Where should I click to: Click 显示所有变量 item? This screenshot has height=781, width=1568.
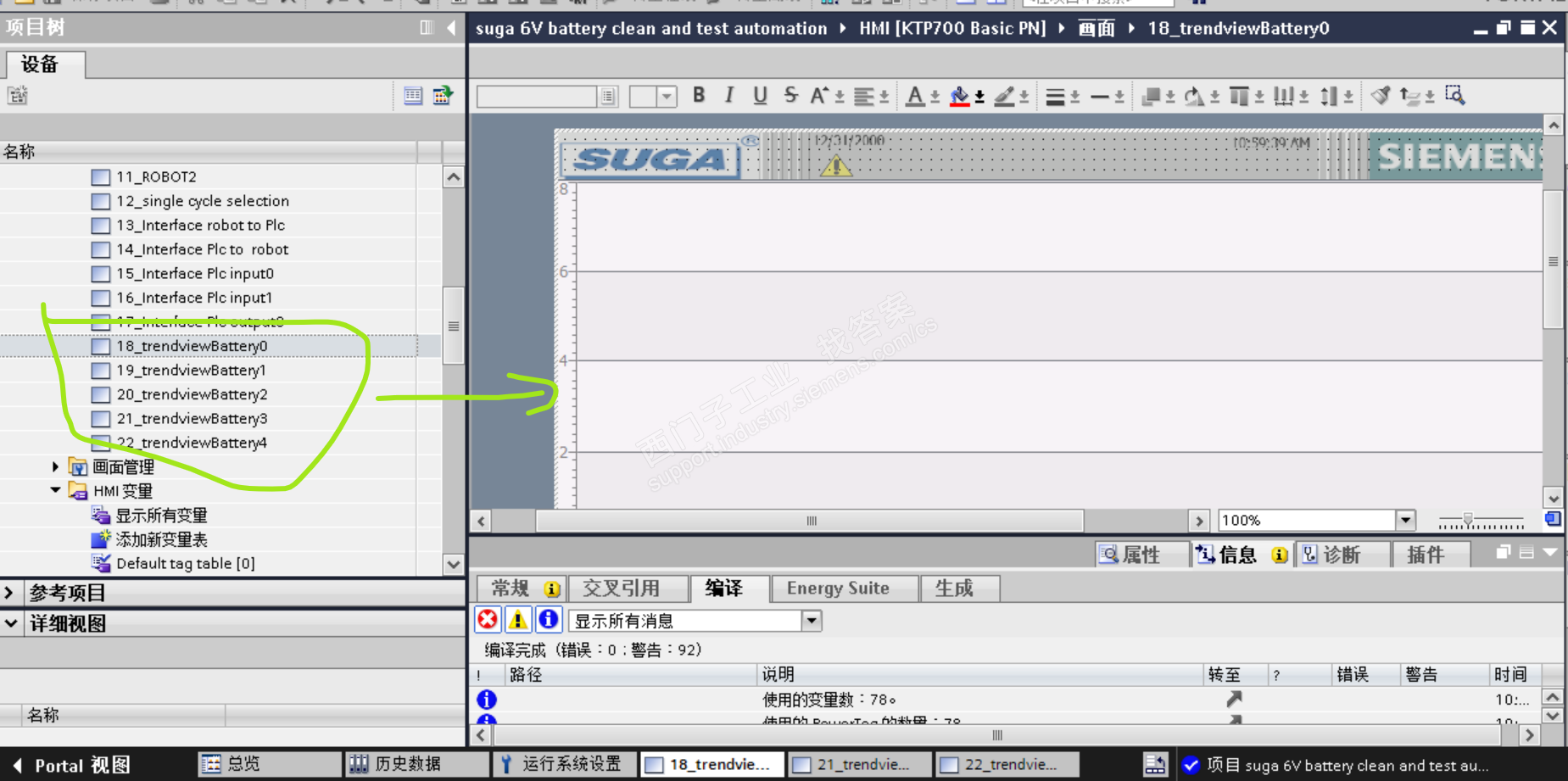tap(161, 515)
